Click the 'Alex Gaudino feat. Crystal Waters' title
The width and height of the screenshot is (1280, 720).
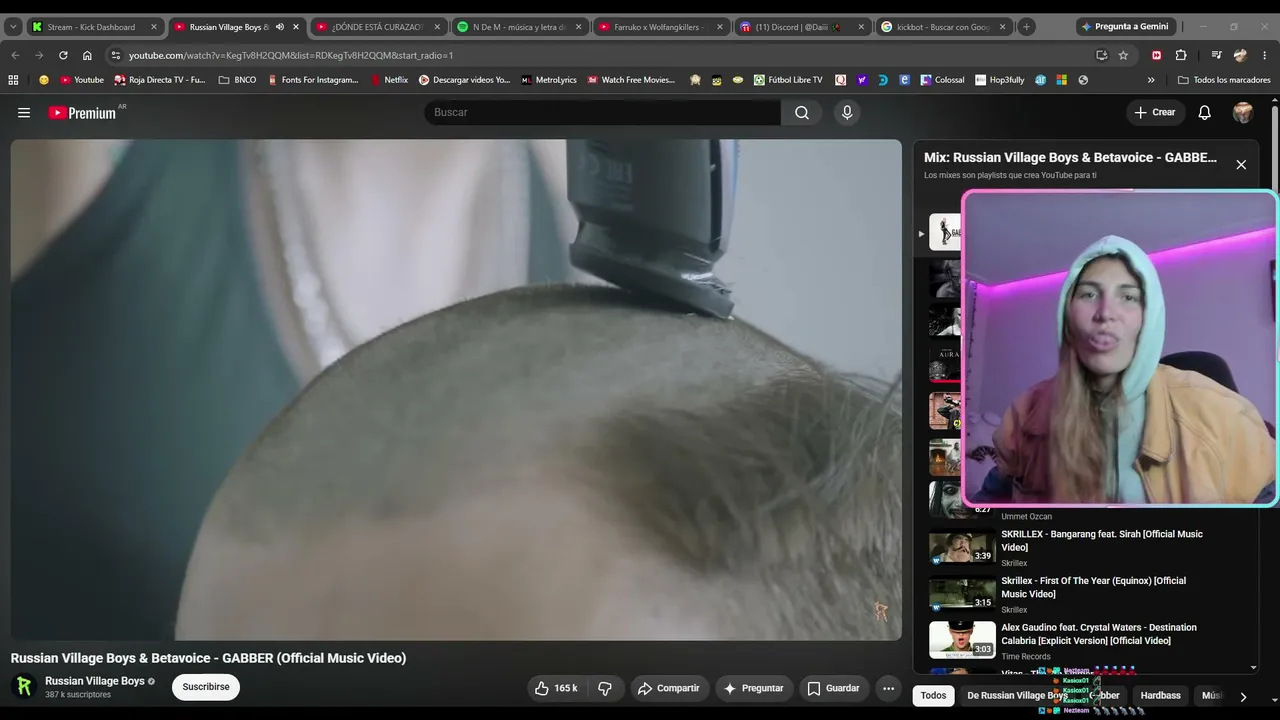click(1099, 634)
